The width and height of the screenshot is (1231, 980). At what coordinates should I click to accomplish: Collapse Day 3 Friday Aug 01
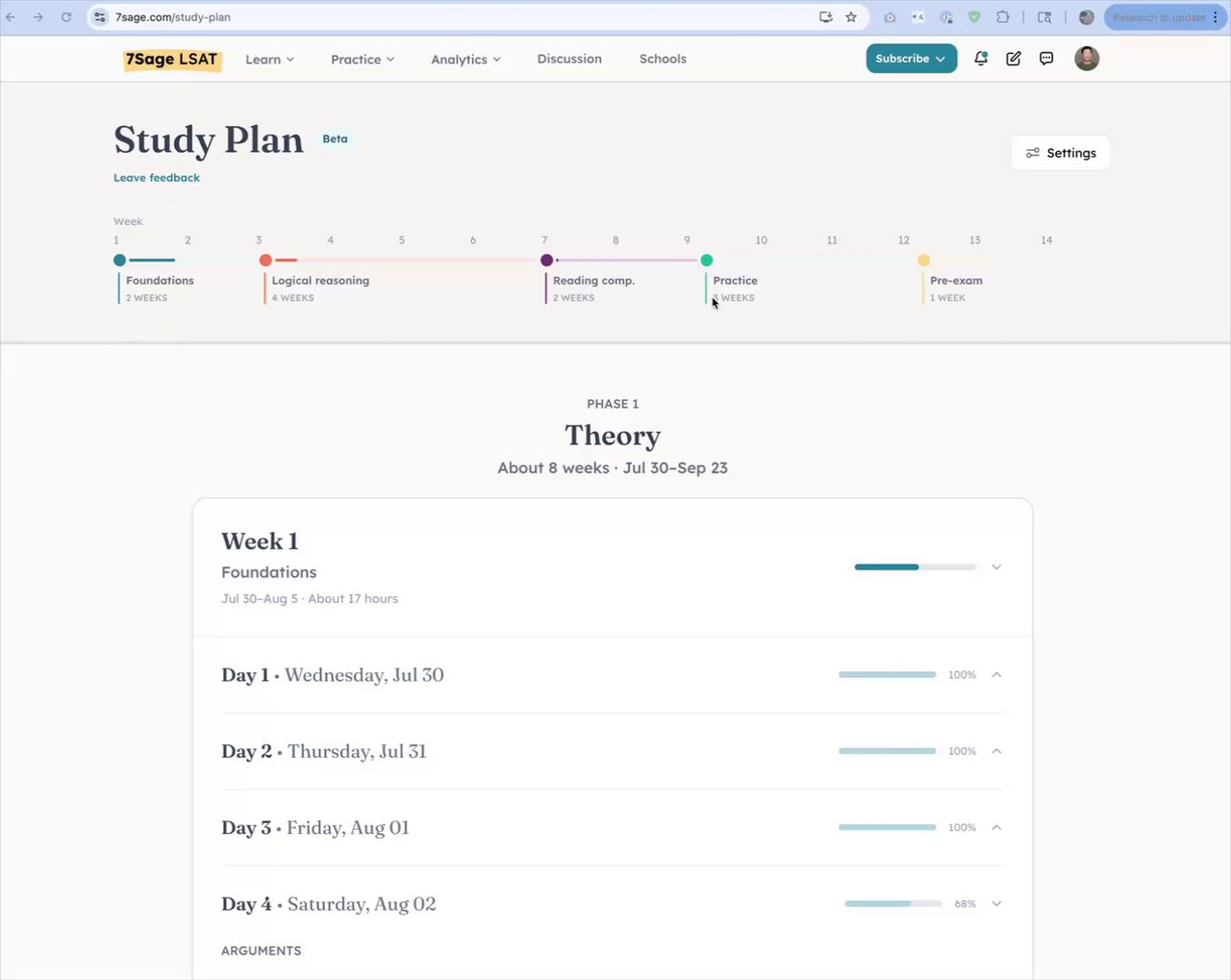[x=996, y=827]
